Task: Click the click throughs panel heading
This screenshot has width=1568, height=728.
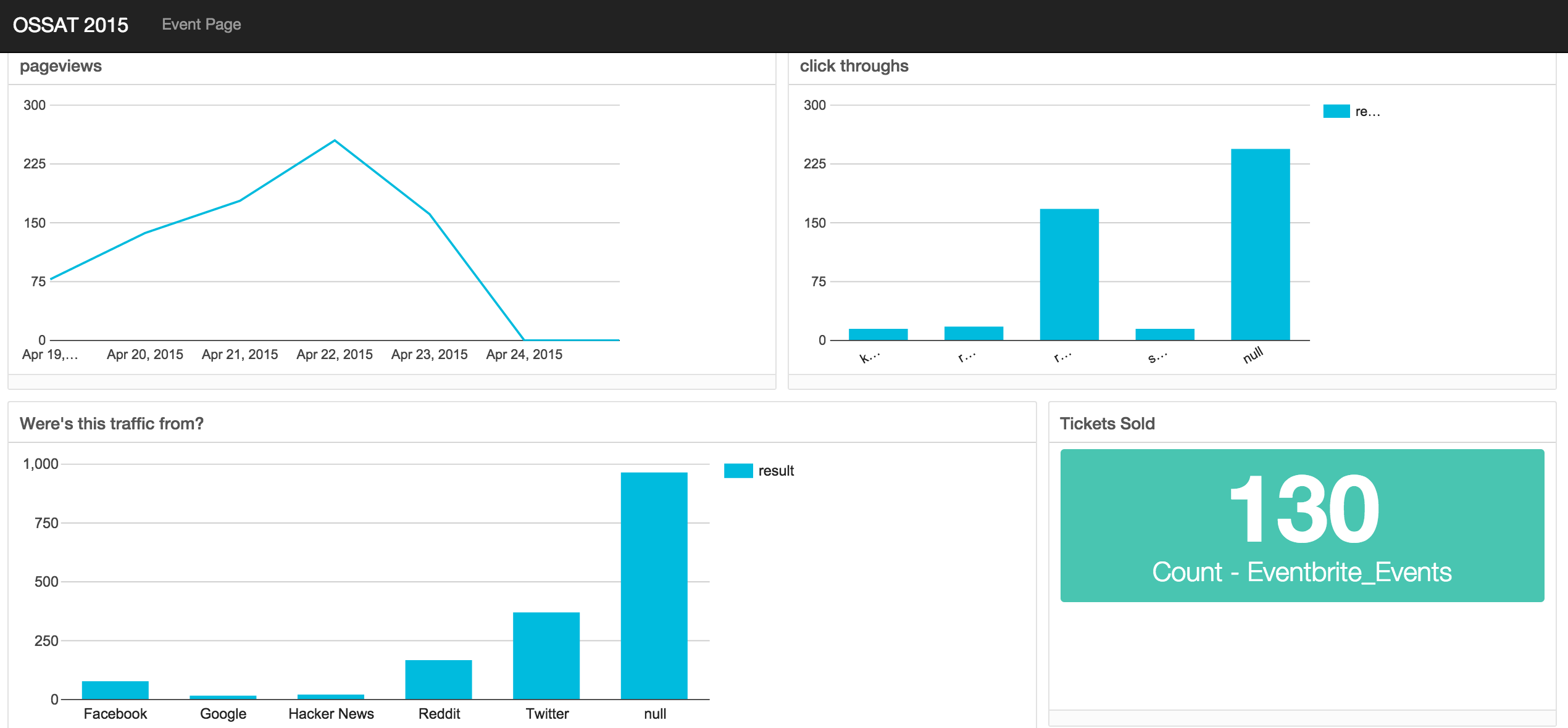Action: 854,66
